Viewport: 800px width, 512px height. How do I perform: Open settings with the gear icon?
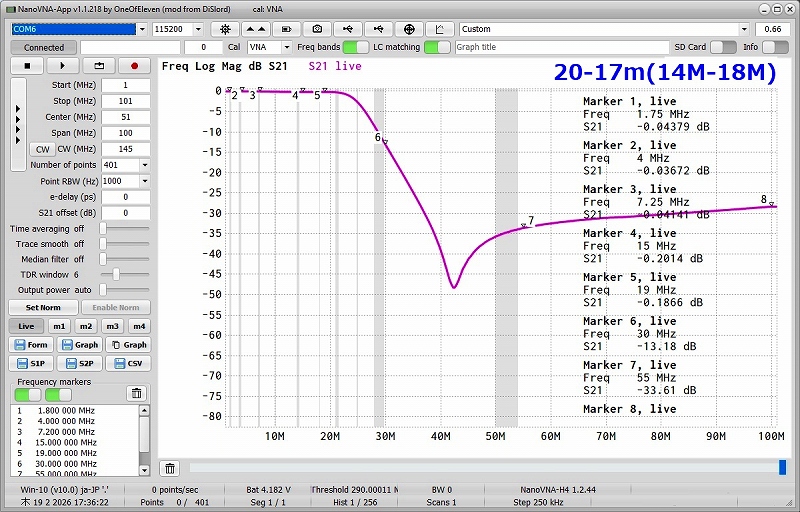[x=225, y=29]
